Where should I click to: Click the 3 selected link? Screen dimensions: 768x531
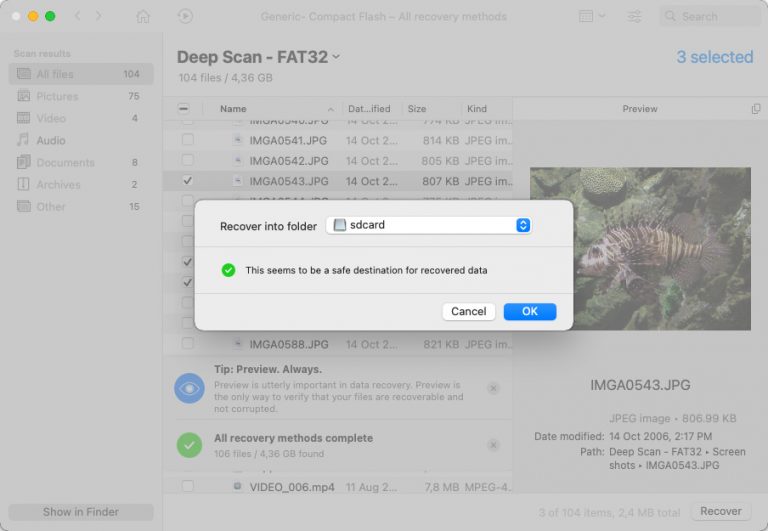(715, 57)
